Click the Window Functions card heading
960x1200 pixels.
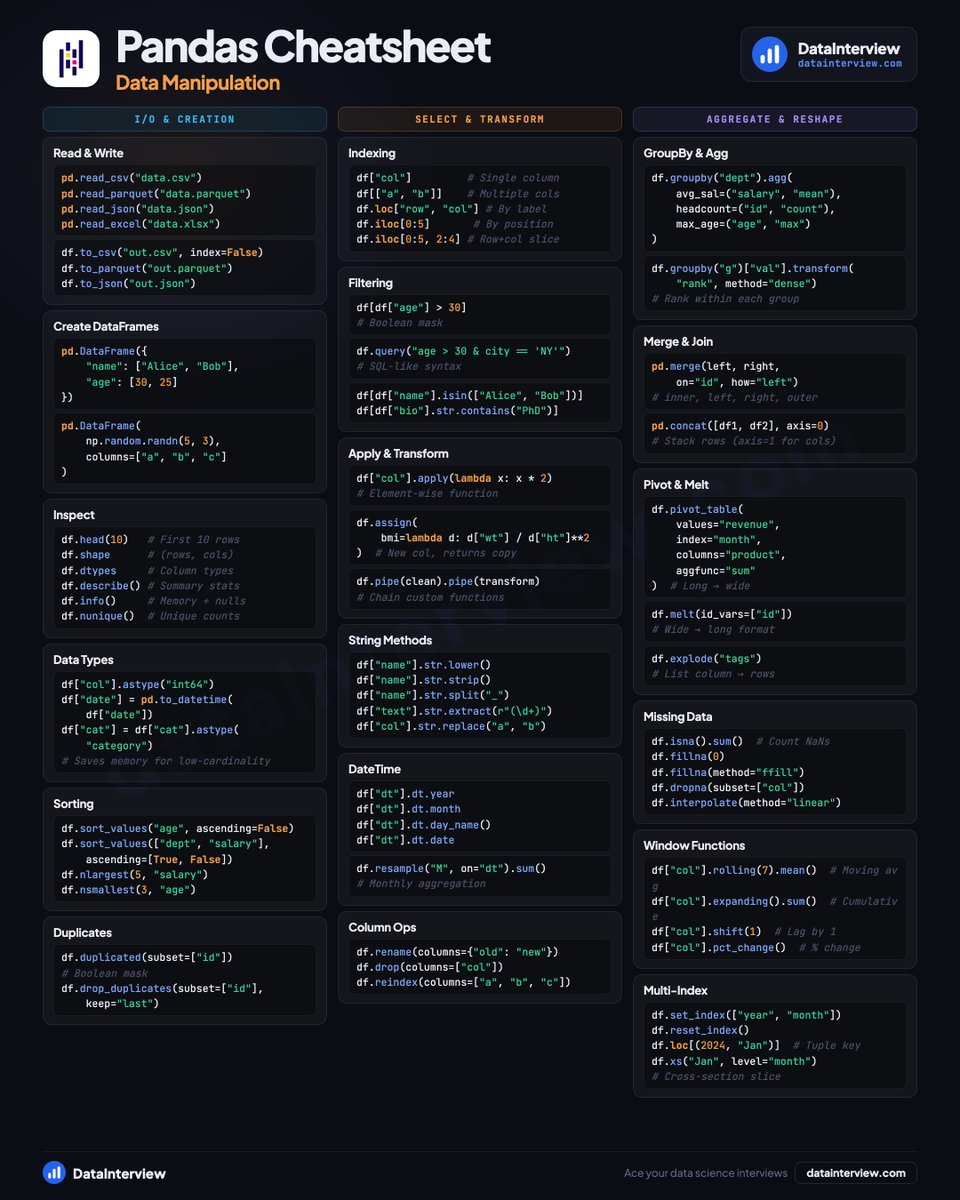point(694,846)
